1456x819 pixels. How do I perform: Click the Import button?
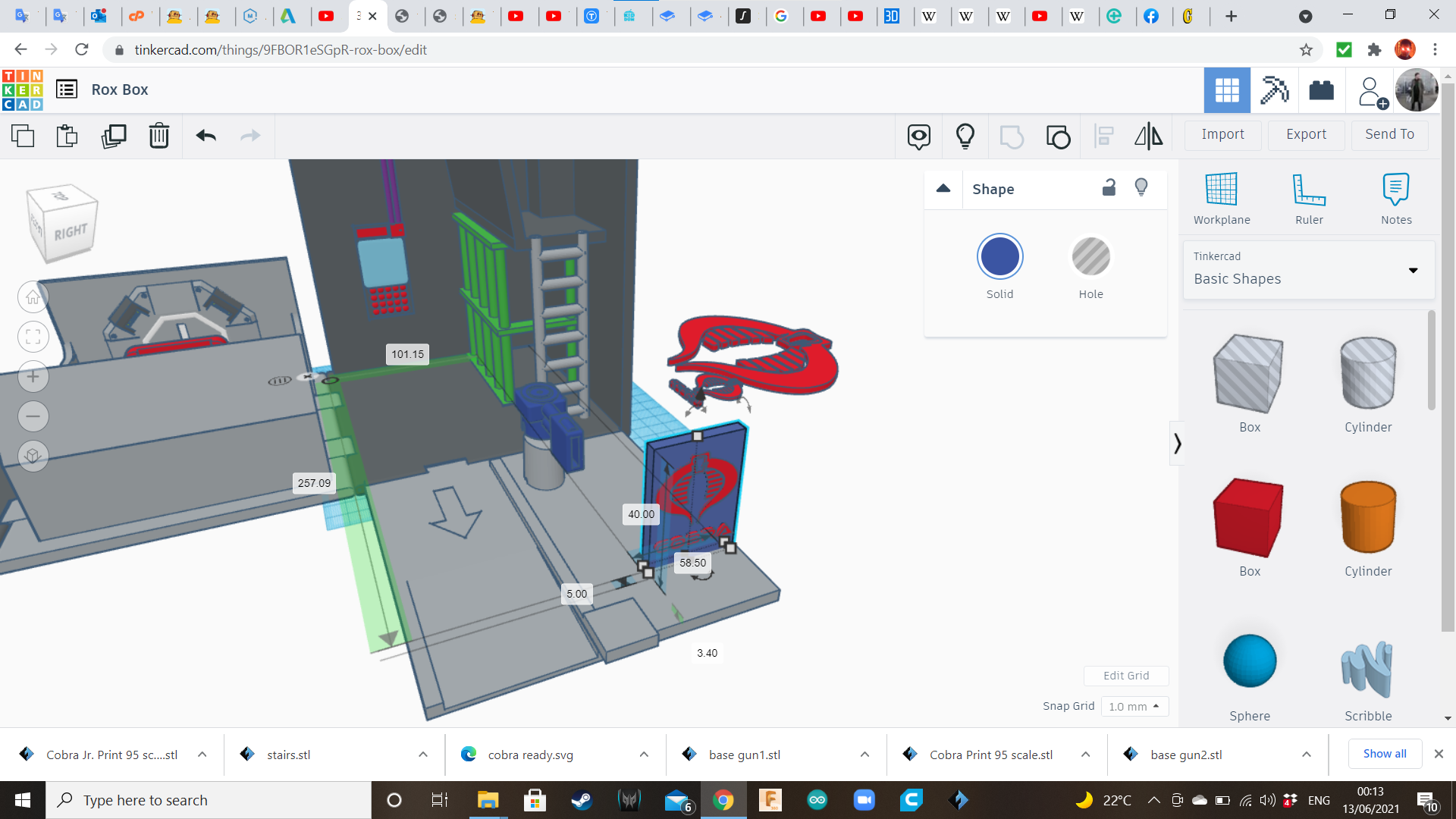1222,134
